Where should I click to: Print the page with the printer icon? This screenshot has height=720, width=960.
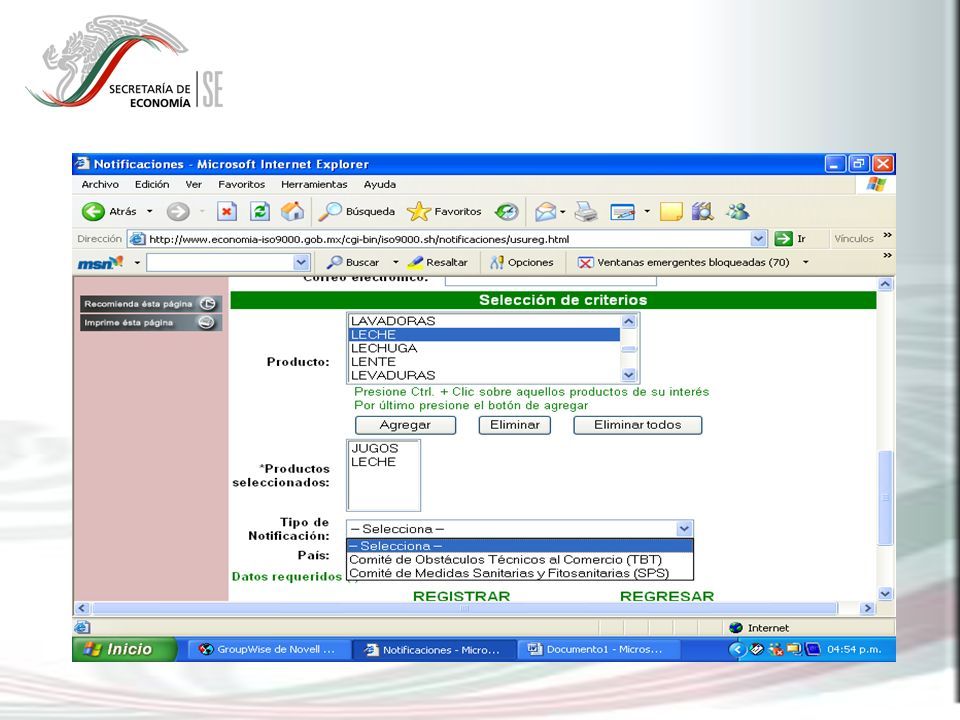(586, 212)
